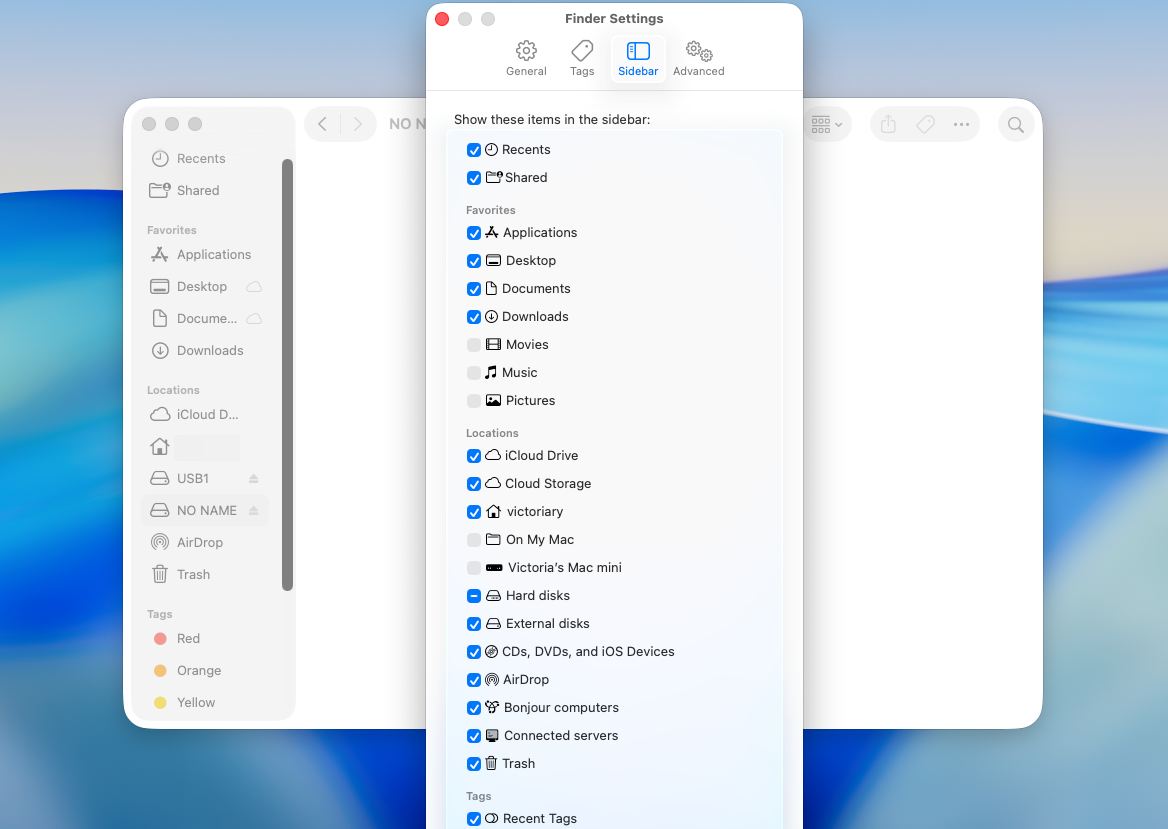Click the Trash can icon in Finder sidebar
The height and width of the screenshot is (829, 1168).
click(x=159, y=574)
